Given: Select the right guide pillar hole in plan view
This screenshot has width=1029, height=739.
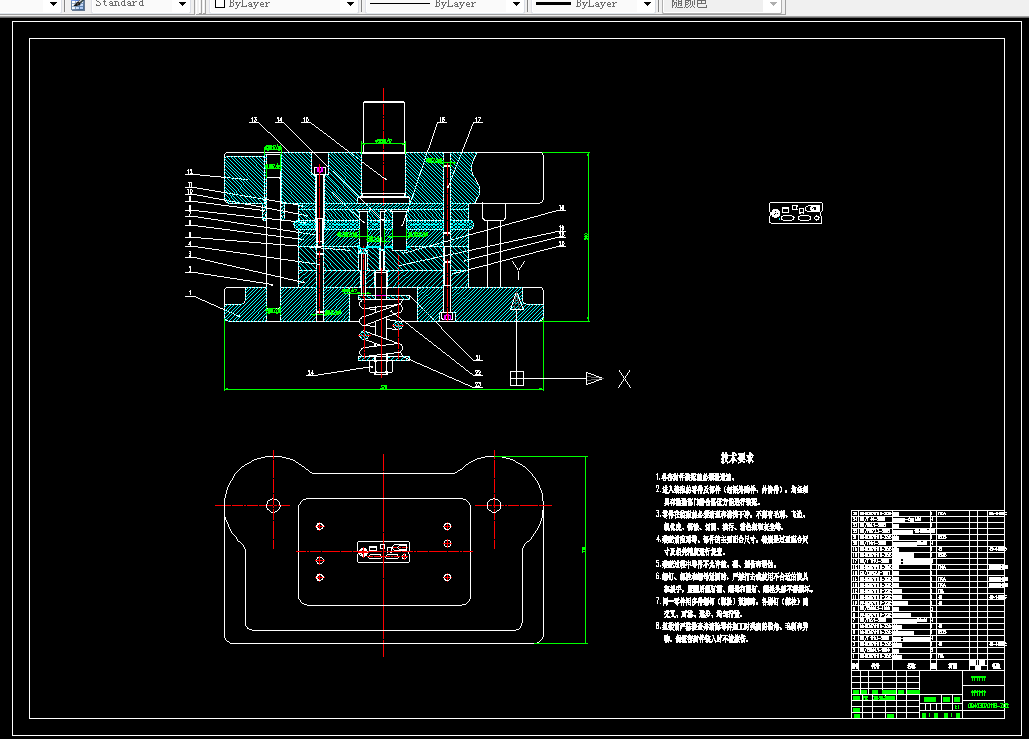Looking at the screenshot, I should pyautogui.click(x=494, y=505).
